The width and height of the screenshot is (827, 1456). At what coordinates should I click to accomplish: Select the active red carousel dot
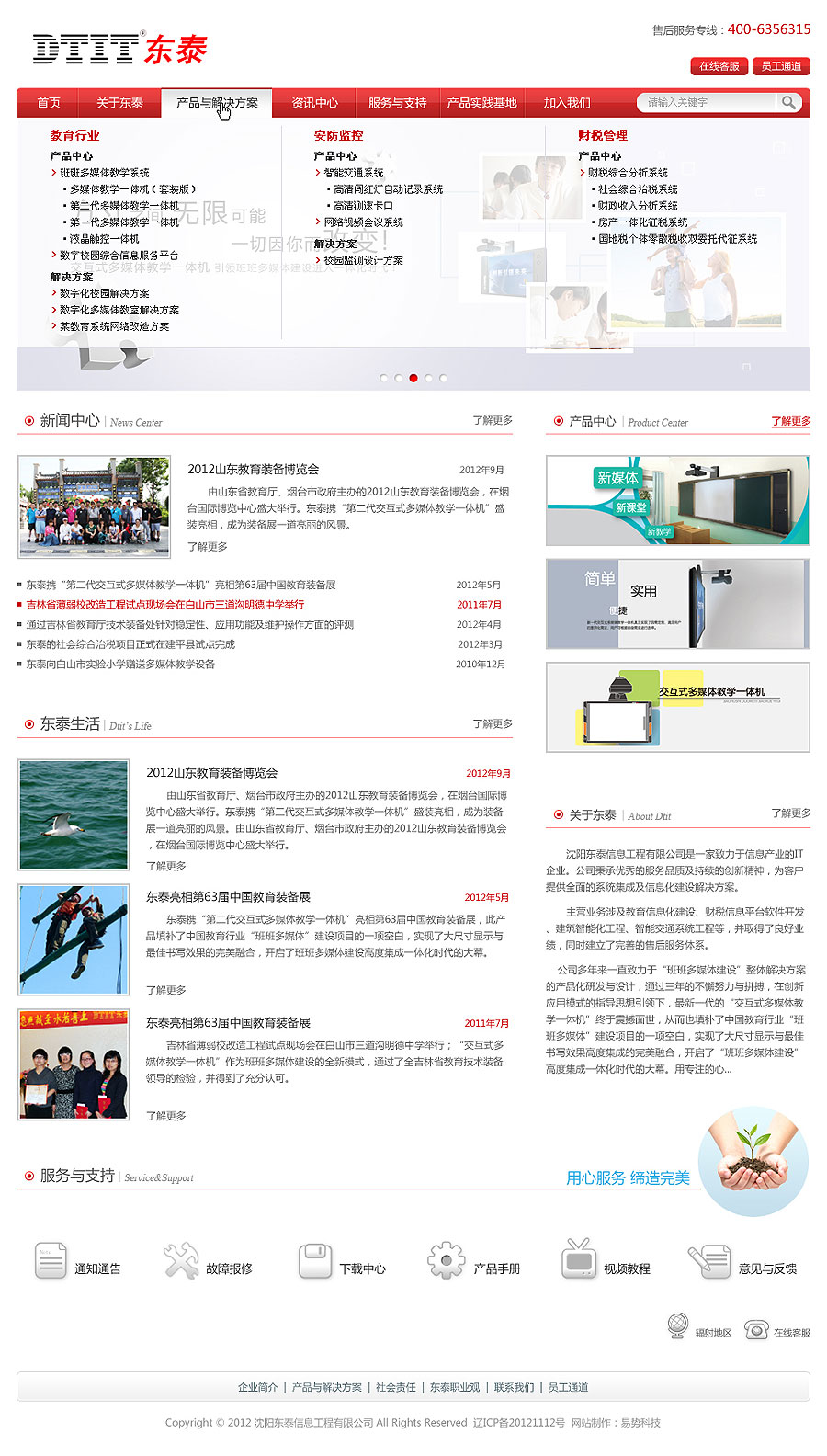click(413, 378)
